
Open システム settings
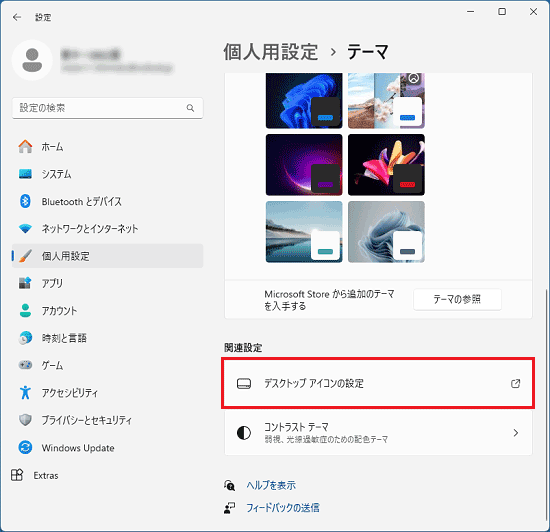pos(108,174)
